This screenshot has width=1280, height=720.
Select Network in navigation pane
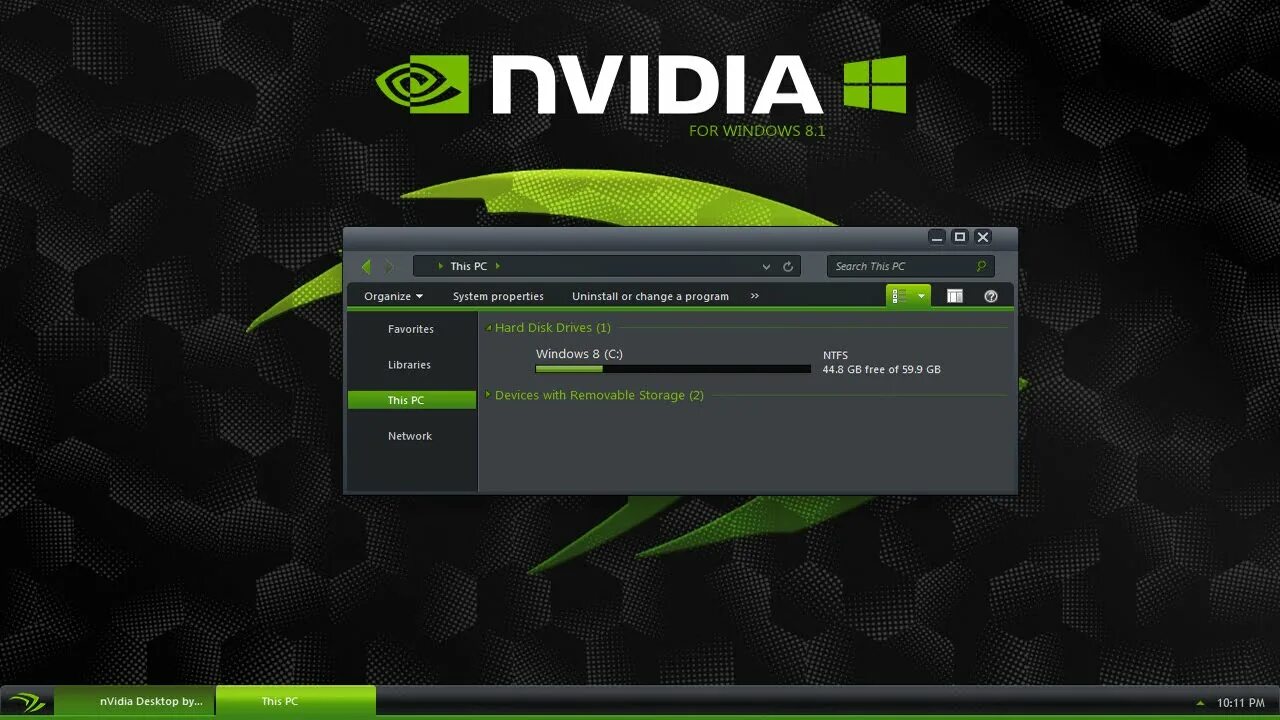pos(410,436)
